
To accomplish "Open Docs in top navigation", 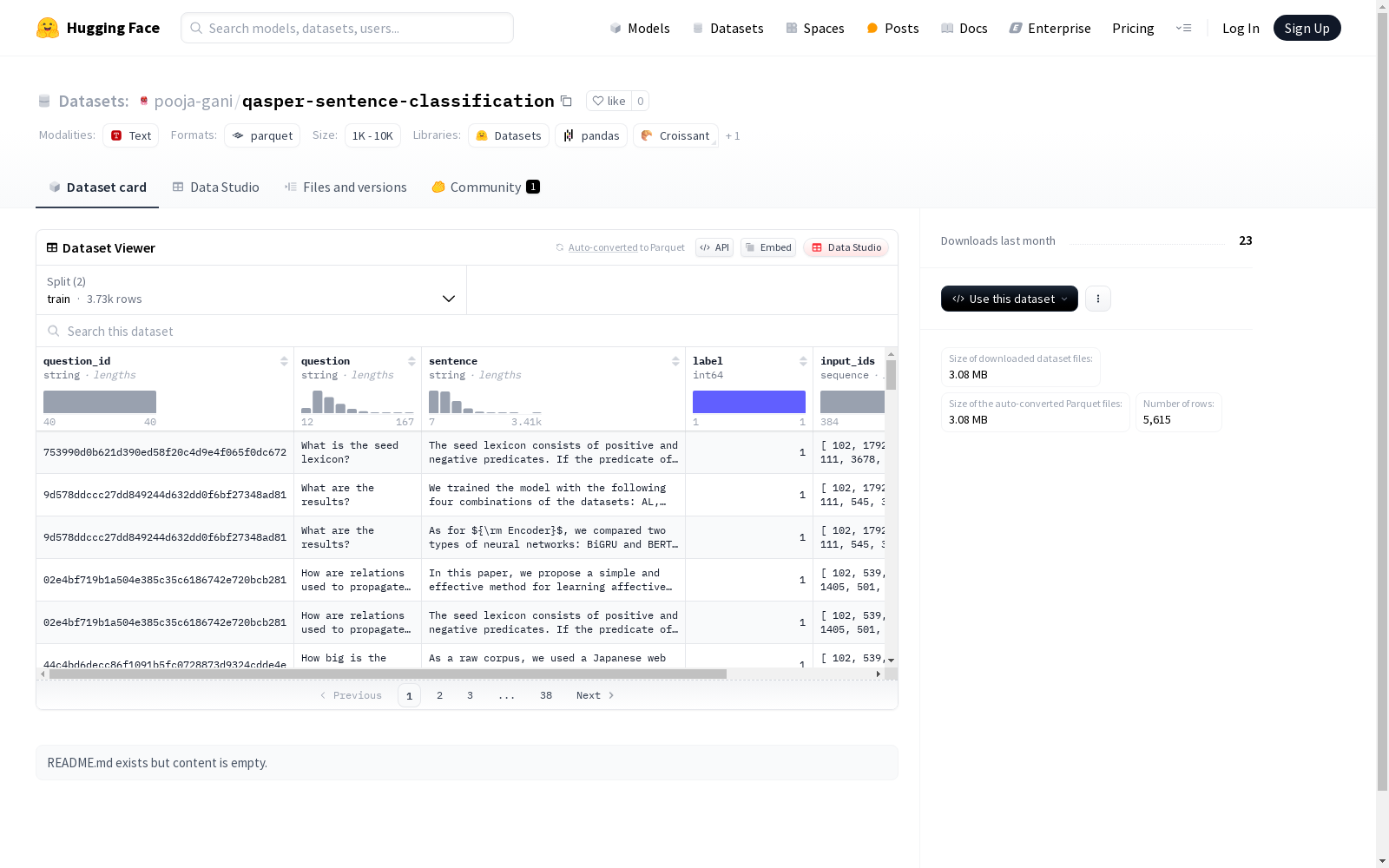I will 964,28.
